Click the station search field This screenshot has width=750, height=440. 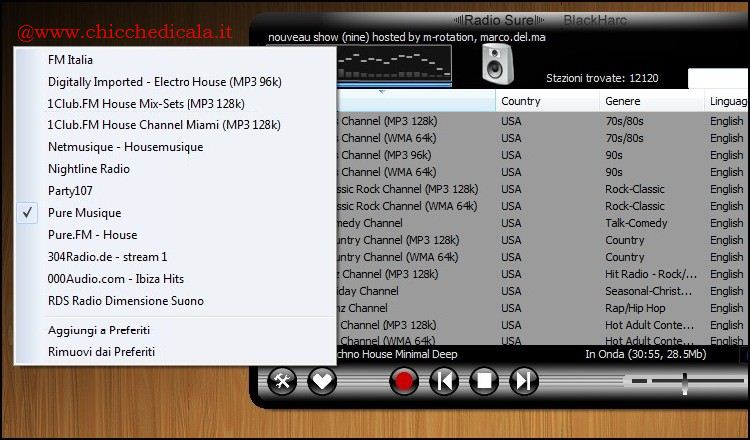(718, 78)
